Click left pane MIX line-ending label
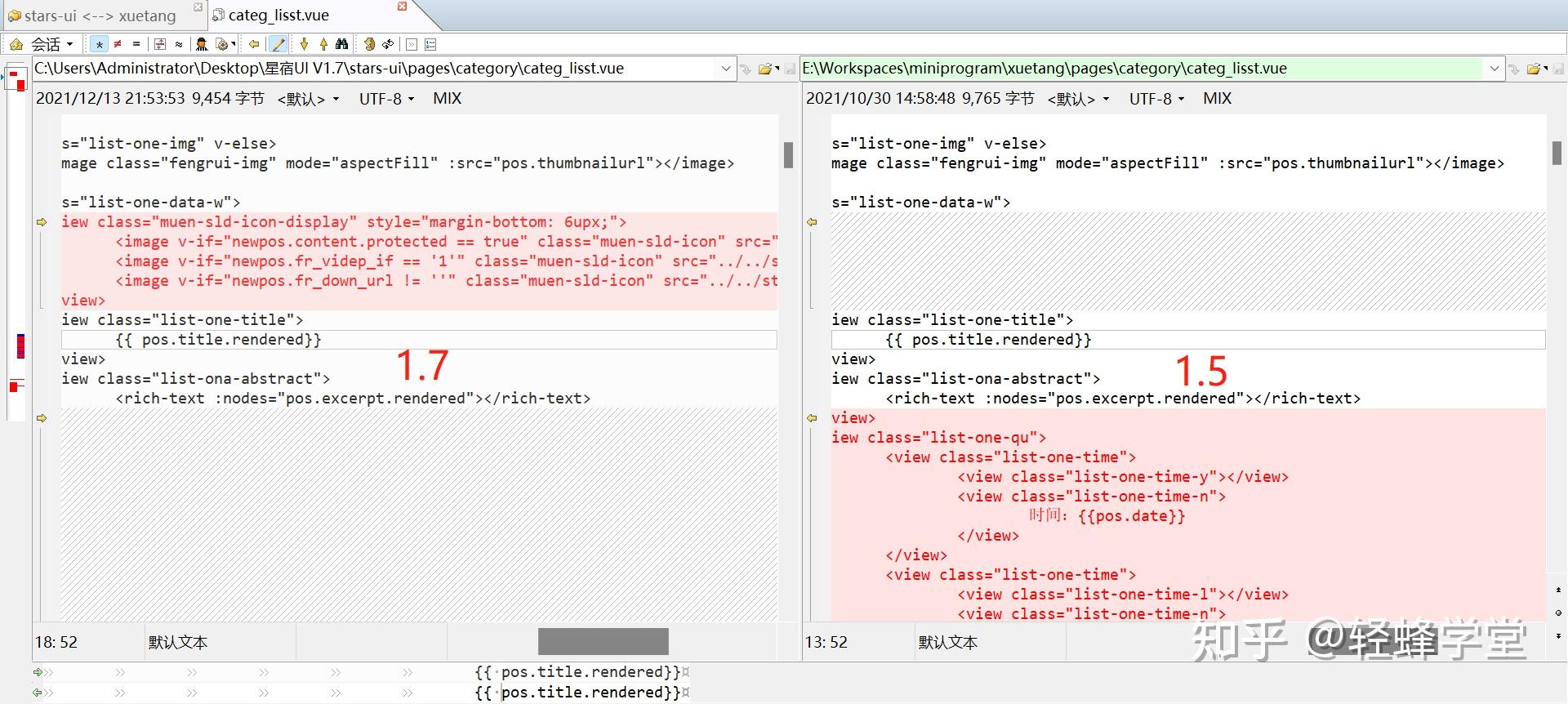This screenshot has width=1568, height=704. pyautogui.click(x=447, y=99)
